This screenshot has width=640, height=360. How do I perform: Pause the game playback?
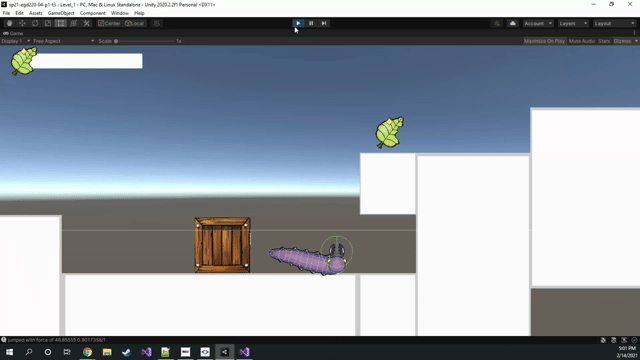point(311,23)
